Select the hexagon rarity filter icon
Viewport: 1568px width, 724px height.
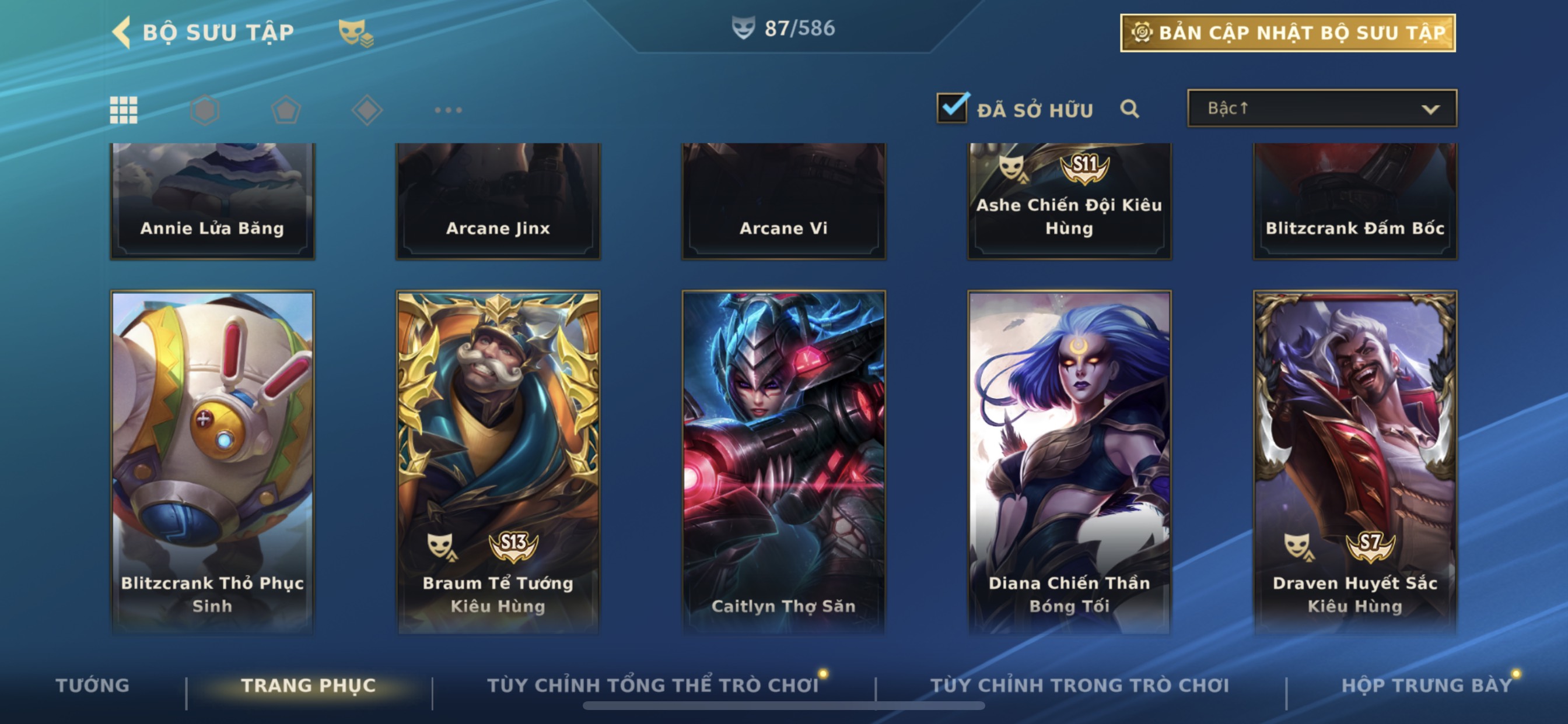(x=205, y=110)
